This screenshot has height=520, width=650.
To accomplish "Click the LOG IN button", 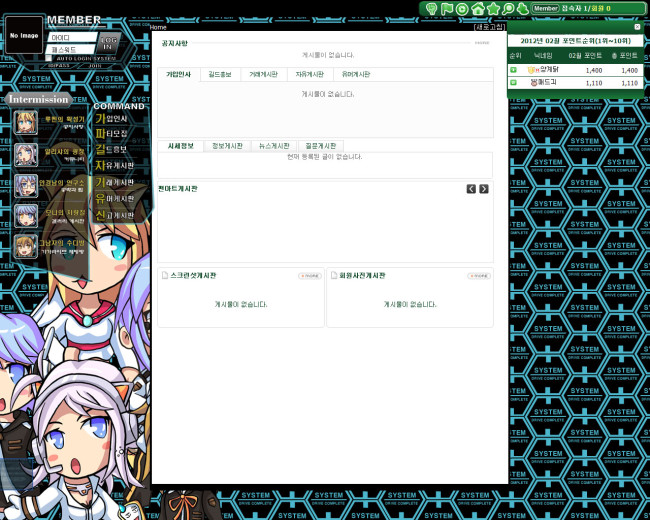I will tap(108, 43).
